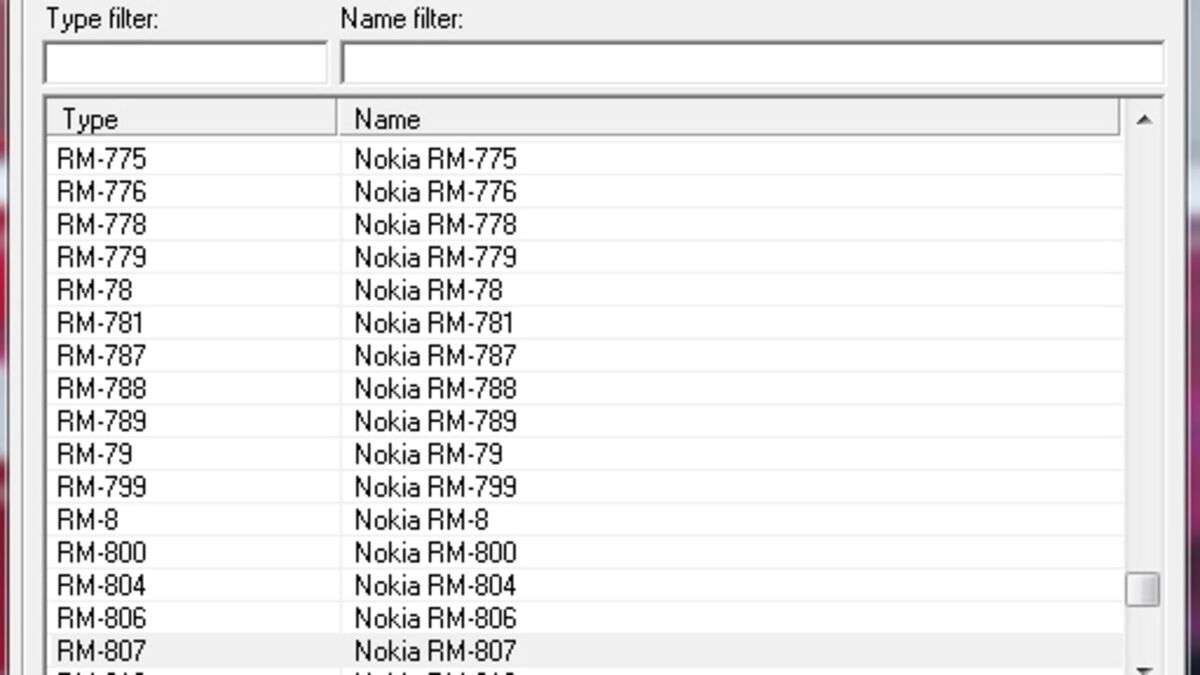The image size is (1200, 675).
Task: Select the RM-78 row
Action: click(x=95, y=290)
